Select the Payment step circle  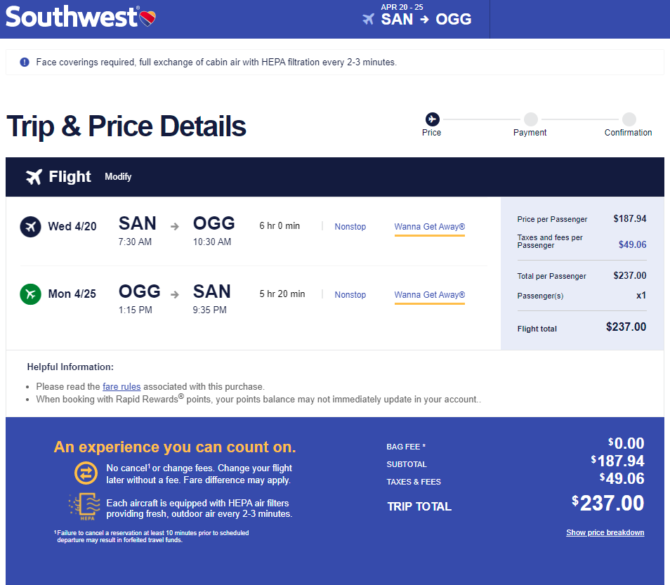[531, 119]
